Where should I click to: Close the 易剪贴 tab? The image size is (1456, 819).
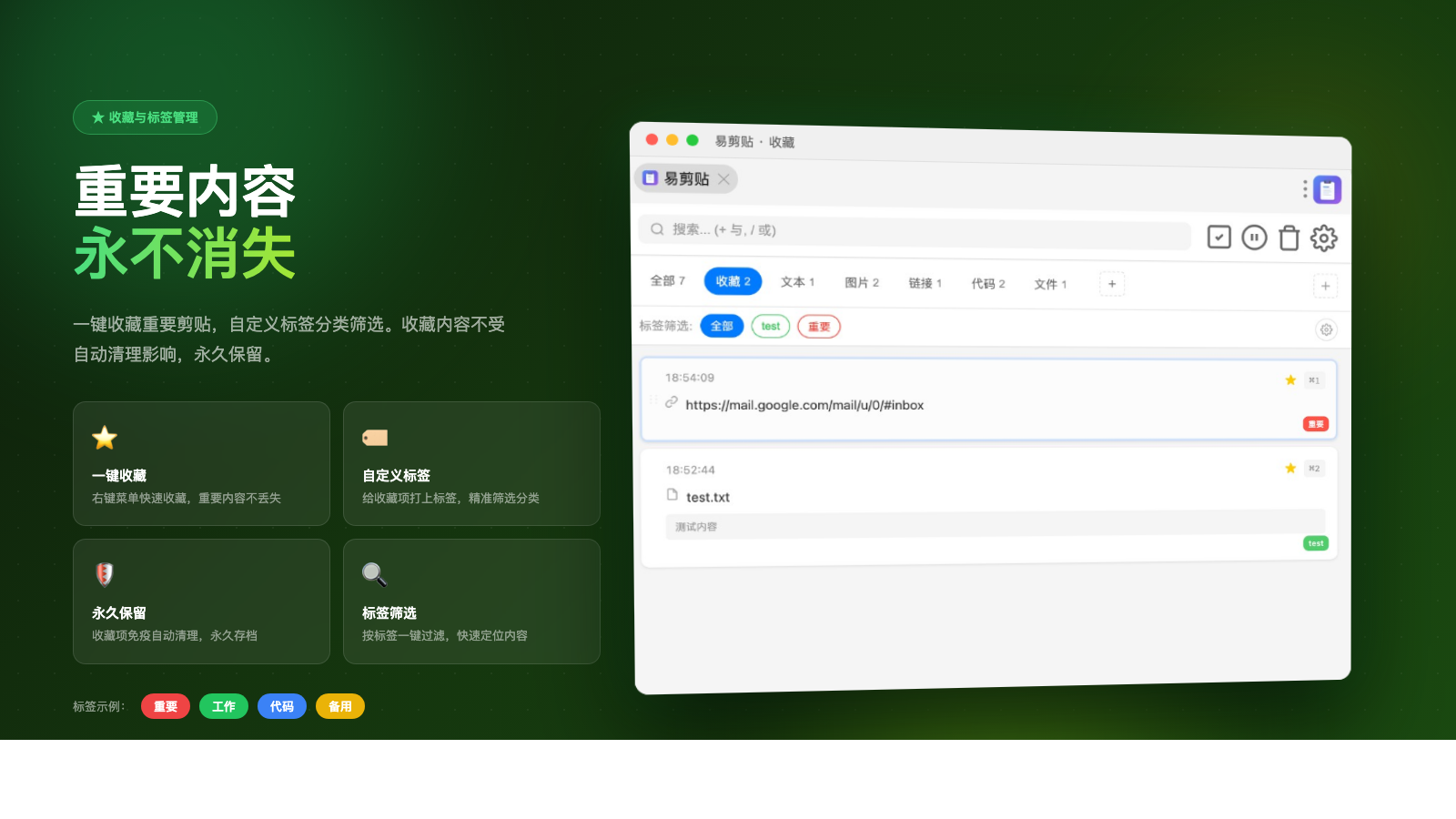[x=723, y=179]
